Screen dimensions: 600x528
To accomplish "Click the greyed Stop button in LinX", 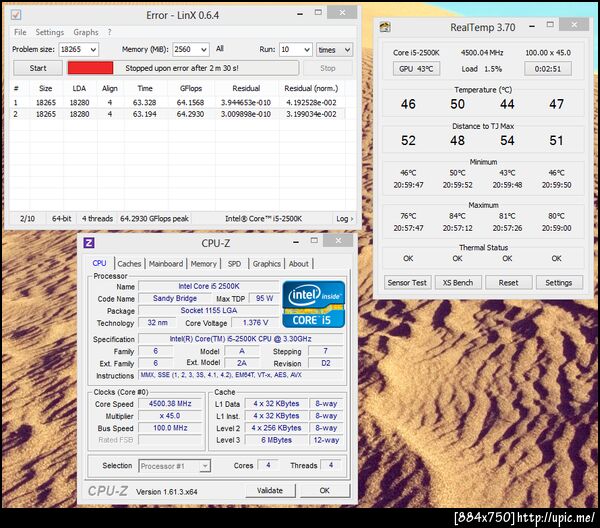I will (328, 68).
